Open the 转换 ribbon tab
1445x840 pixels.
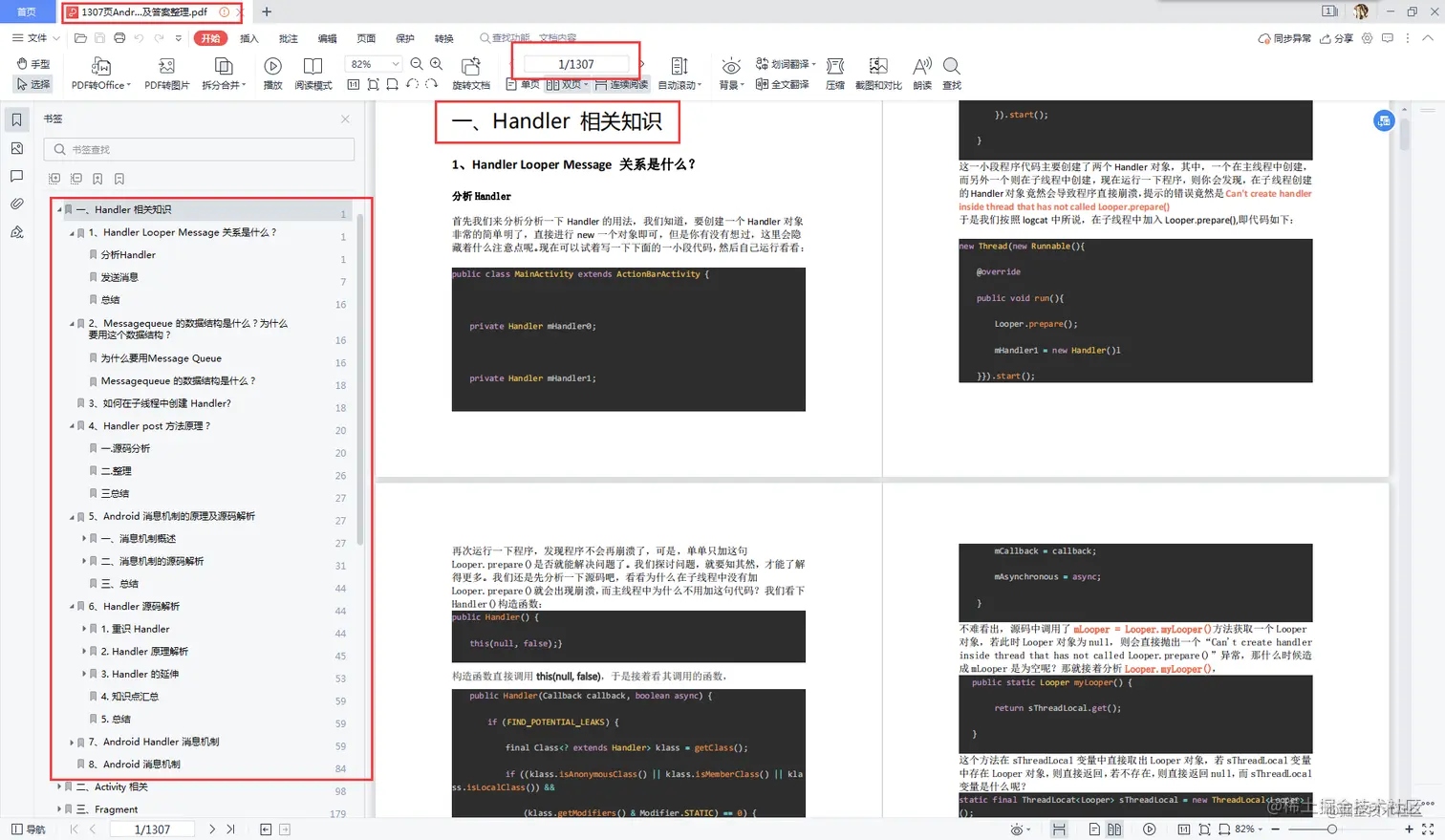(x=444, y=38)
